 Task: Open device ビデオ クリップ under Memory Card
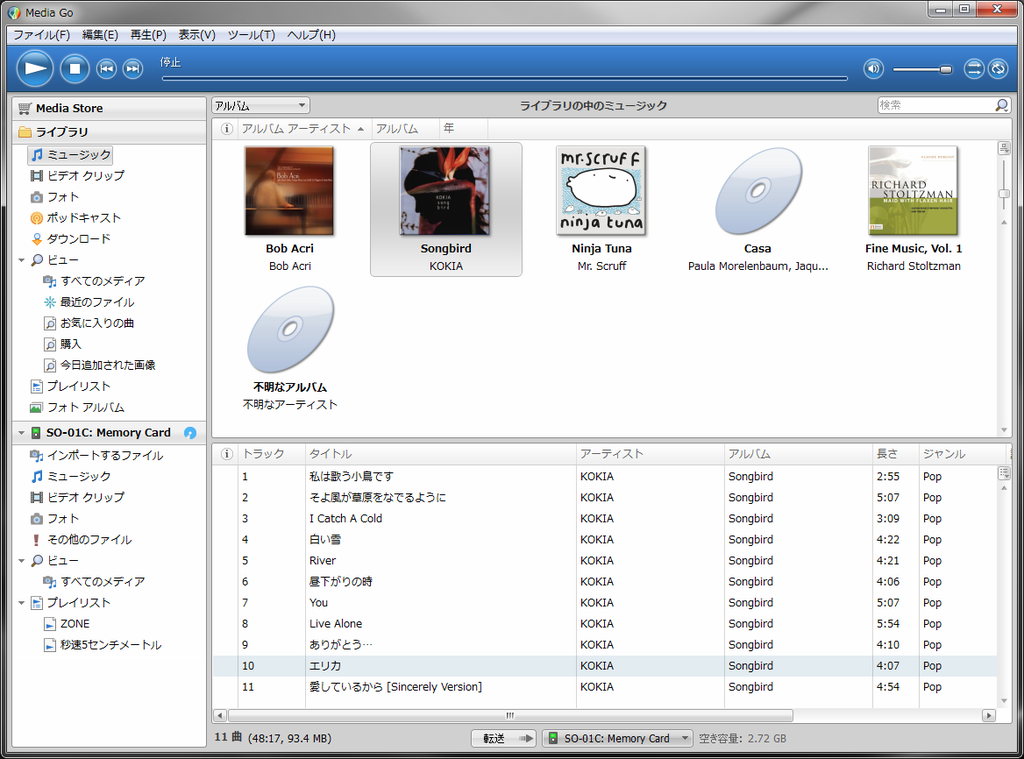coord(77,497)
